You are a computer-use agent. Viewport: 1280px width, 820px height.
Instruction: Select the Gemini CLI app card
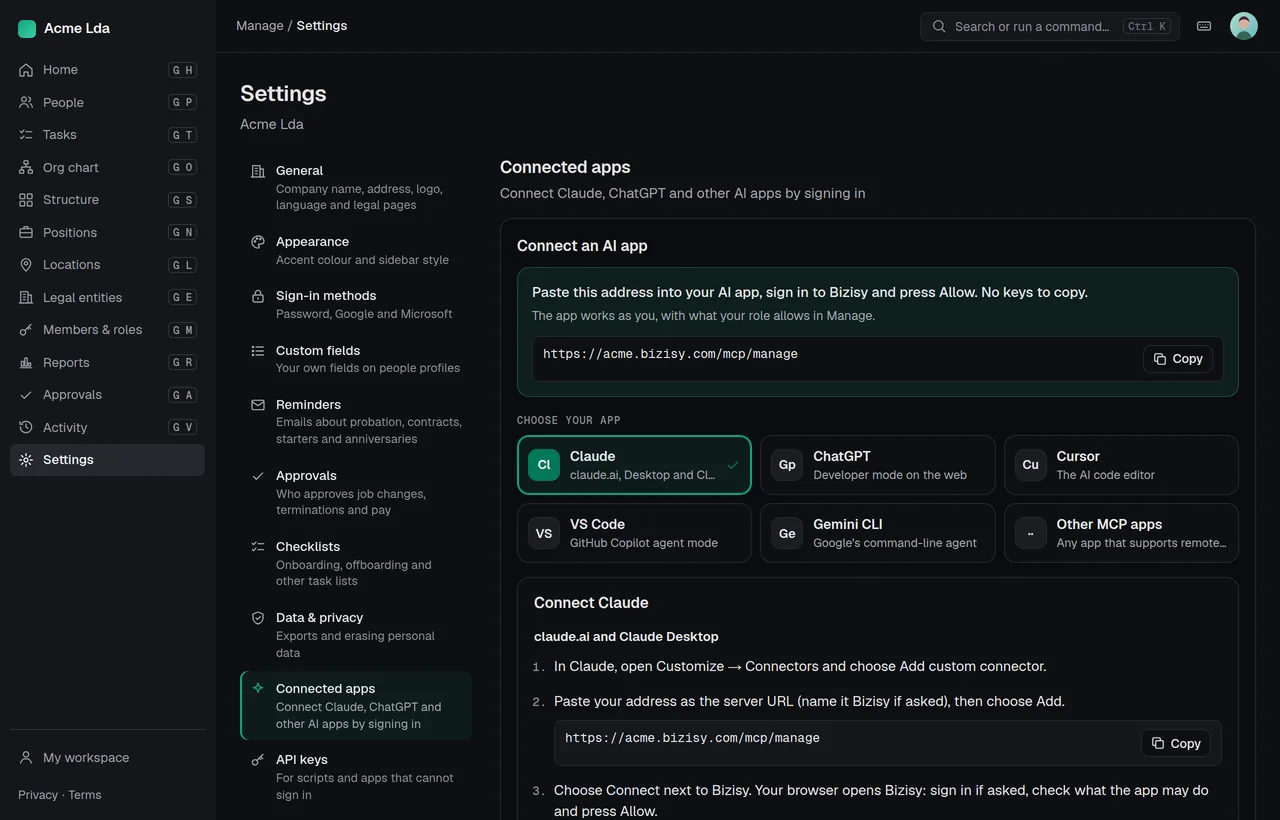[878, 533]
